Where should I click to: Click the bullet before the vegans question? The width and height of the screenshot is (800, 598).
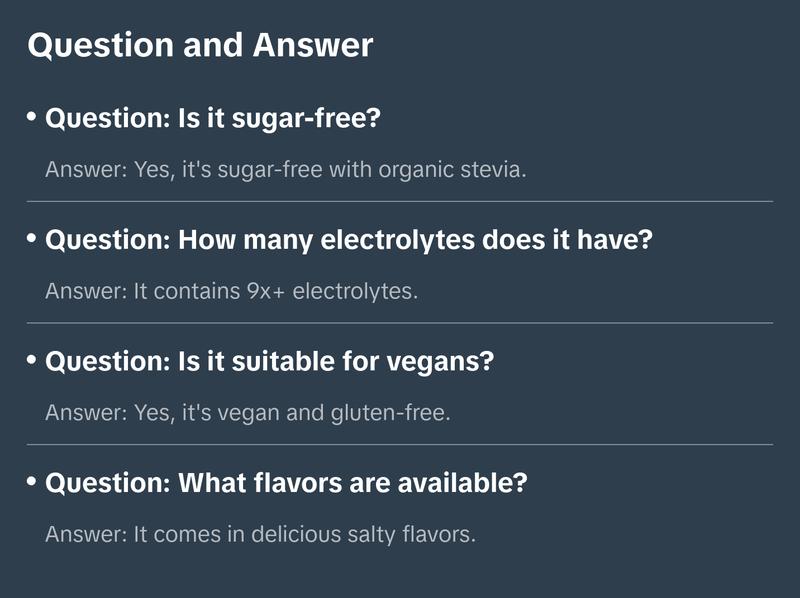[x=32, y=360]
